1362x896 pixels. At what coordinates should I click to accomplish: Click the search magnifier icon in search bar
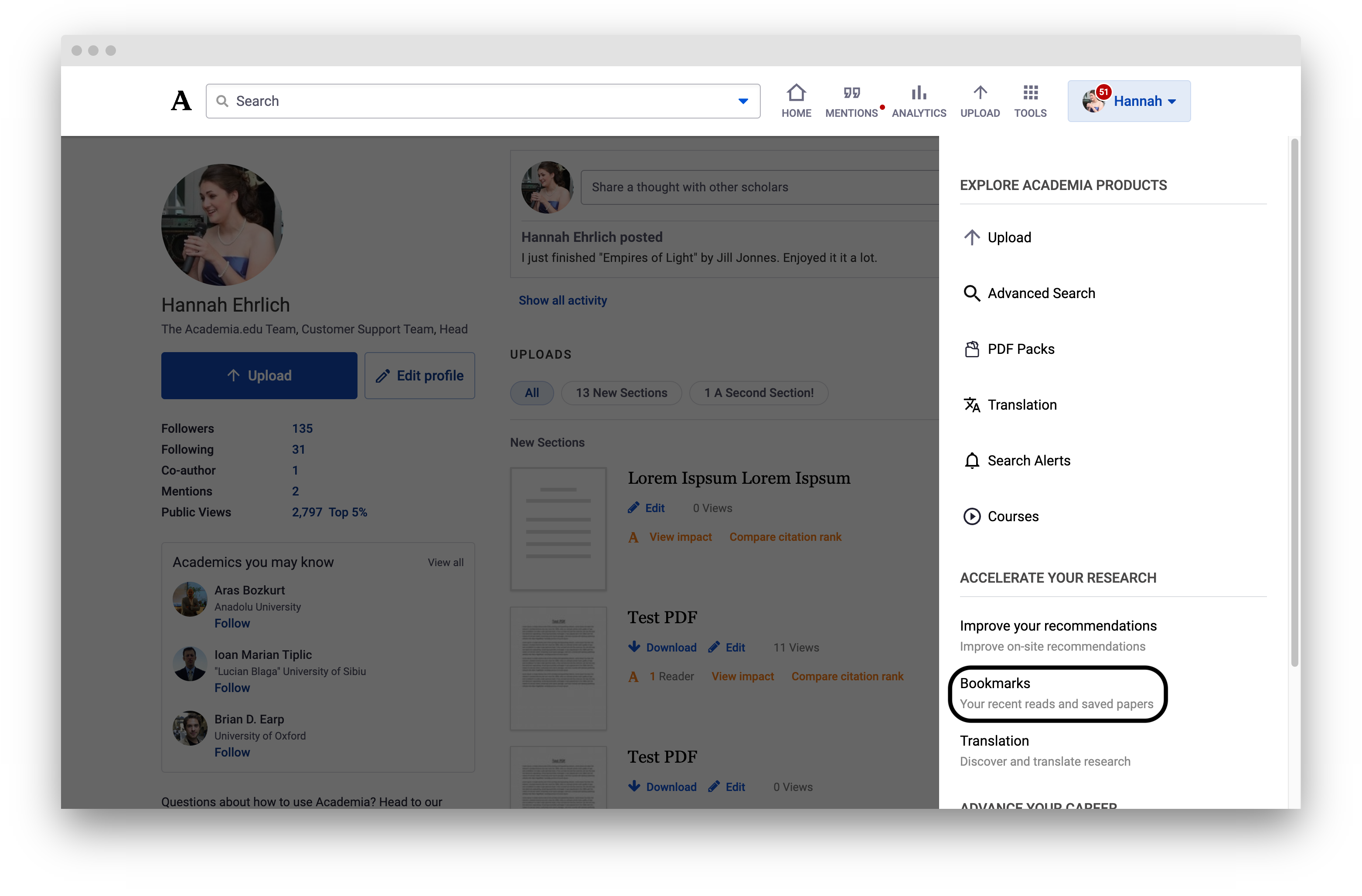point(222,101)
